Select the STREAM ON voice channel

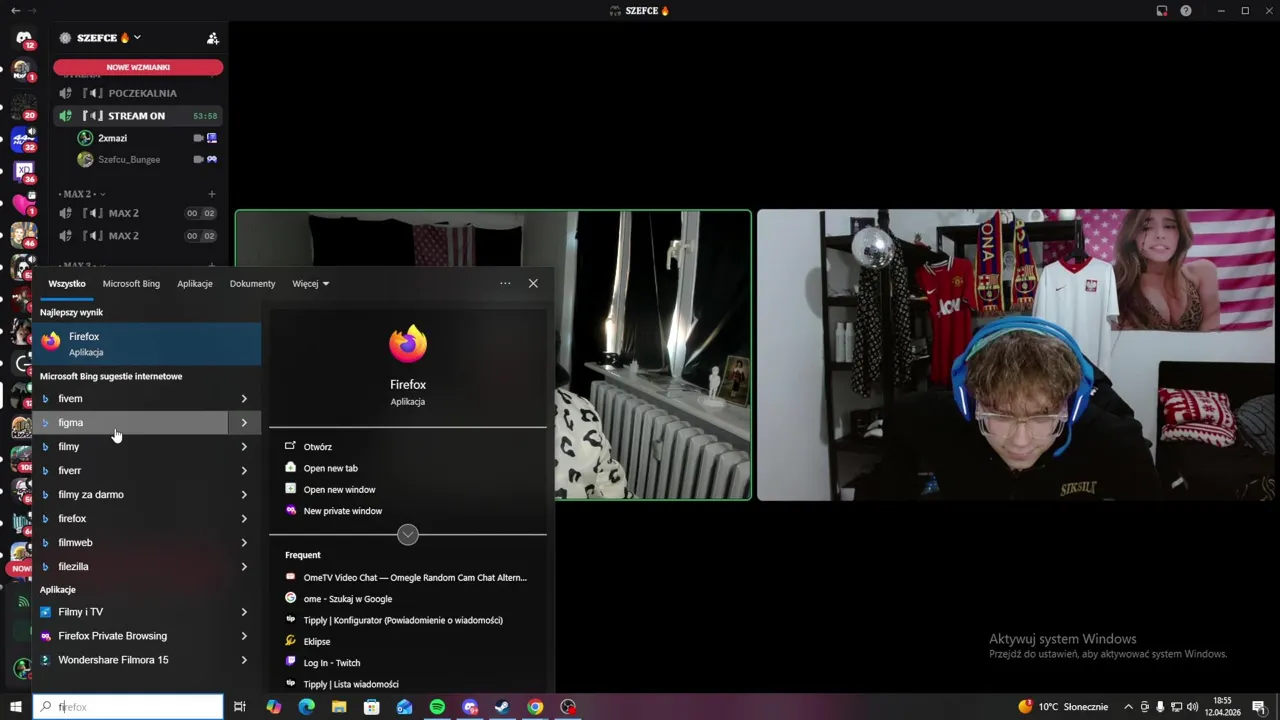138,116
